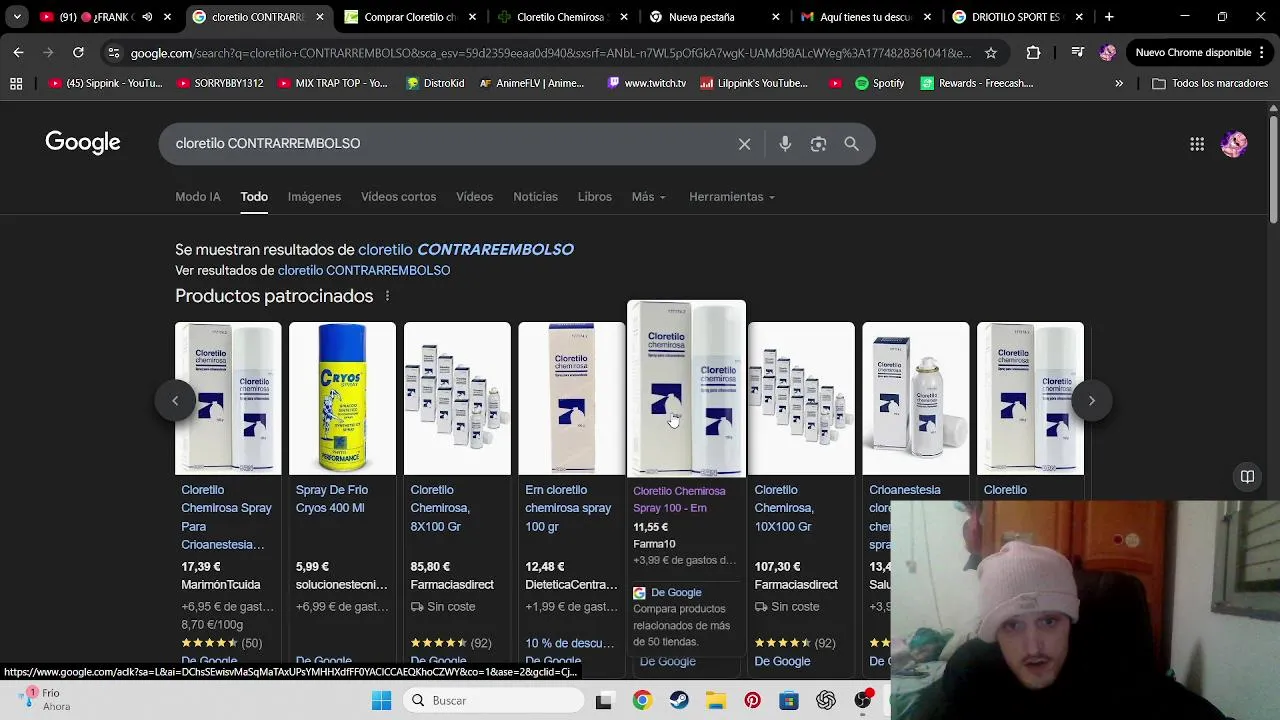Switch to the DRIOTILO SPORT browser tab

[x=1018, y=17]
